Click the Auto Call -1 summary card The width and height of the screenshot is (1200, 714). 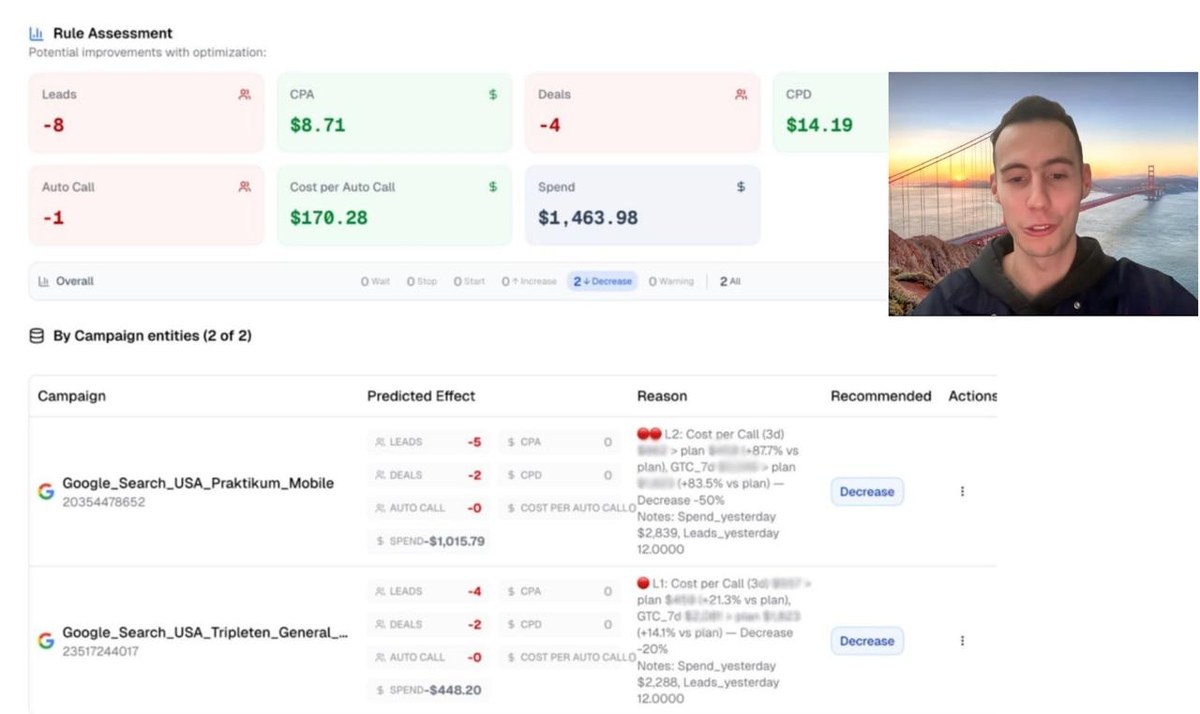coord(146,205)
